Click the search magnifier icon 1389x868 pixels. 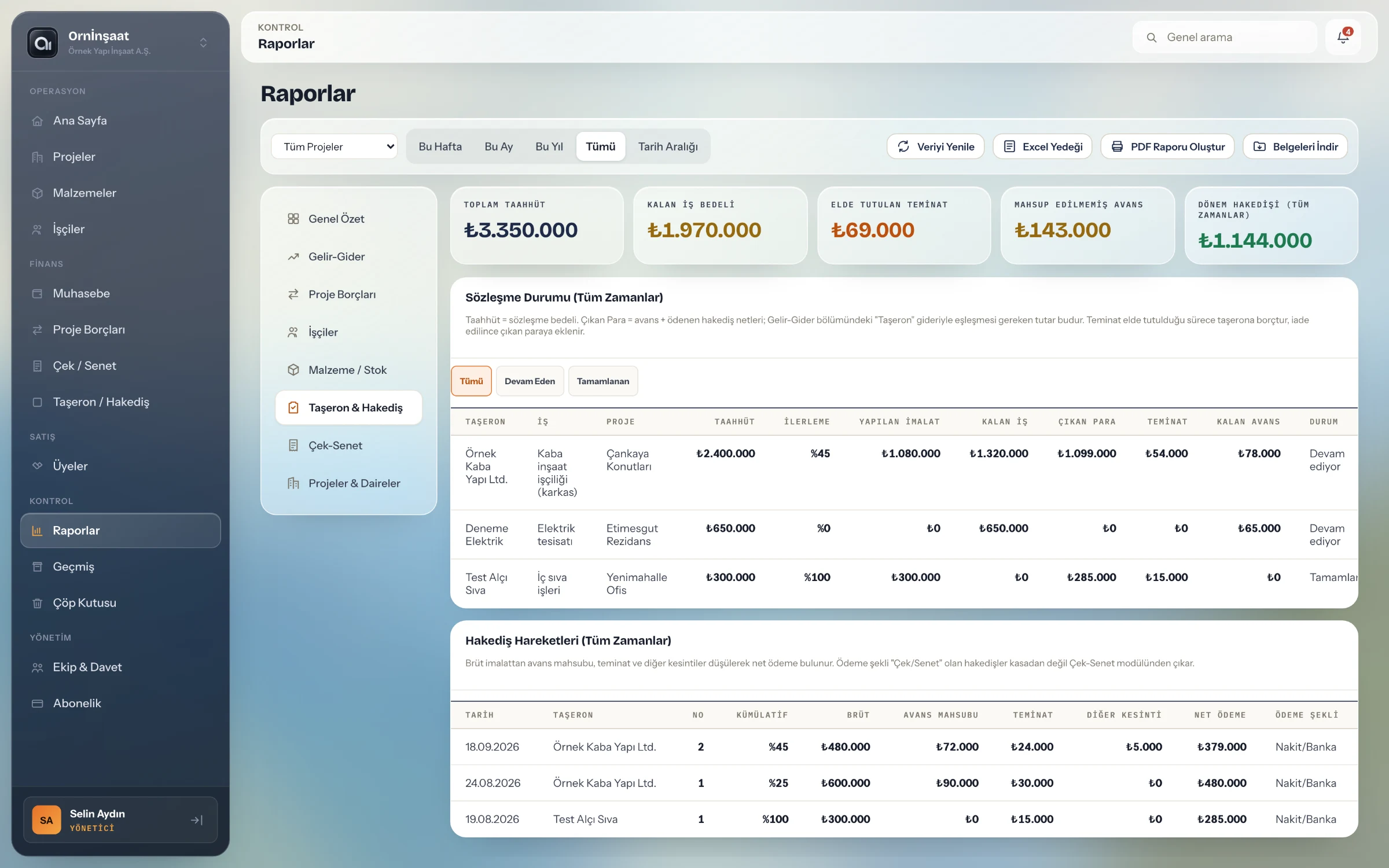pyautogui.click(x=1152, y=38)
